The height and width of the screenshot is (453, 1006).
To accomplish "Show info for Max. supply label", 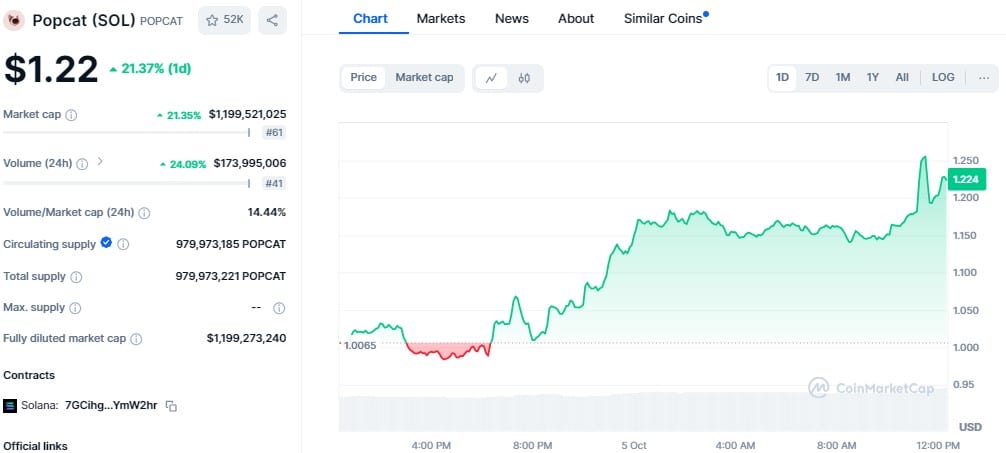I will pos(75,308).
